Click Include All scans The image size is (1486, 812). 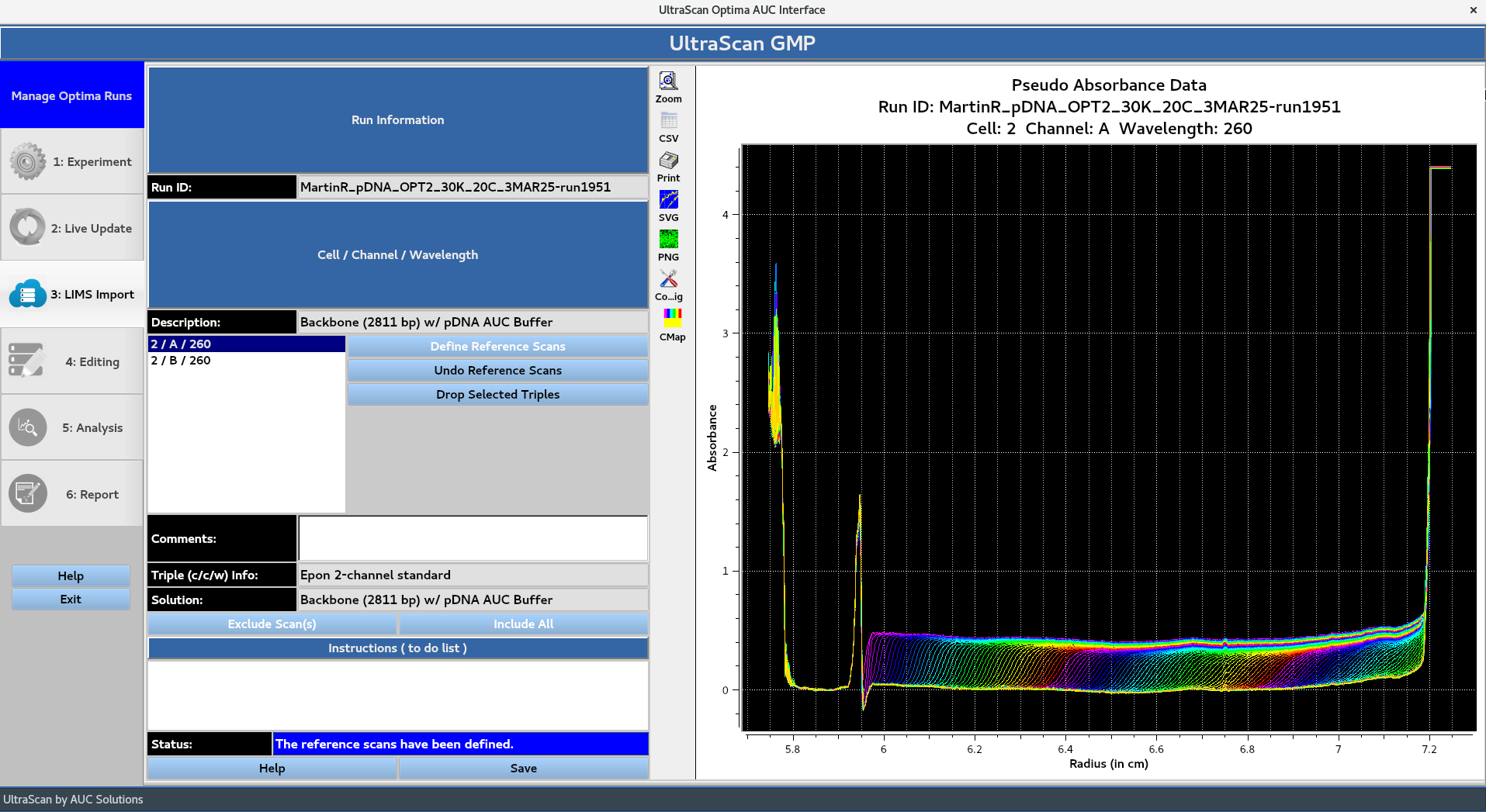[523, 624]
